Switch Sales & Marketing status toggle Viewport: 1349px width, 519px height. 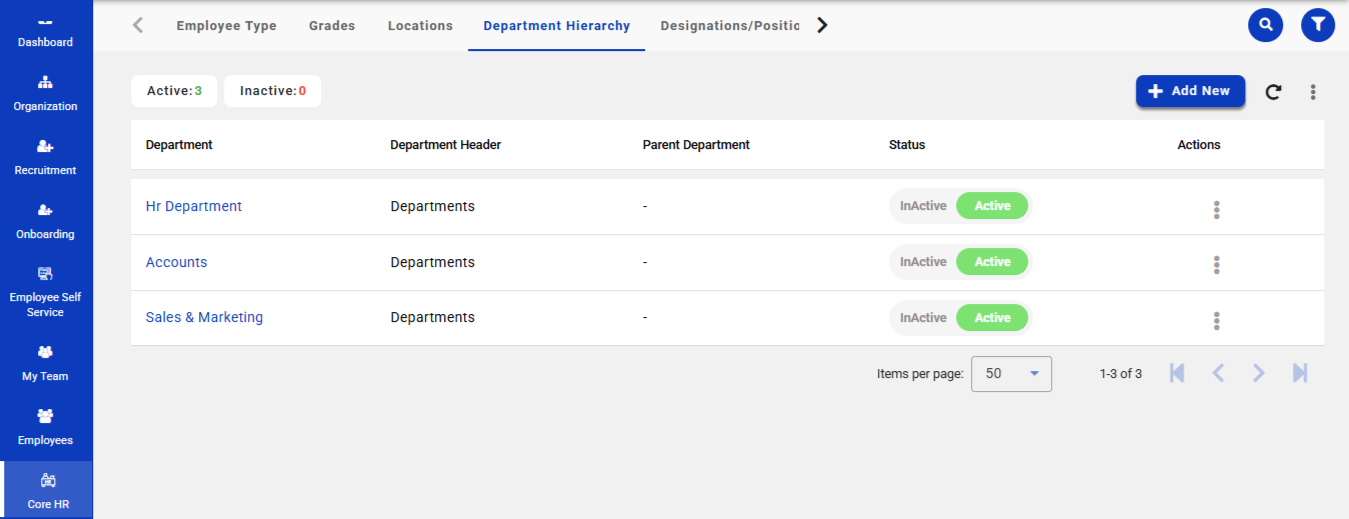pyautogui.click(x=959, y=318)
